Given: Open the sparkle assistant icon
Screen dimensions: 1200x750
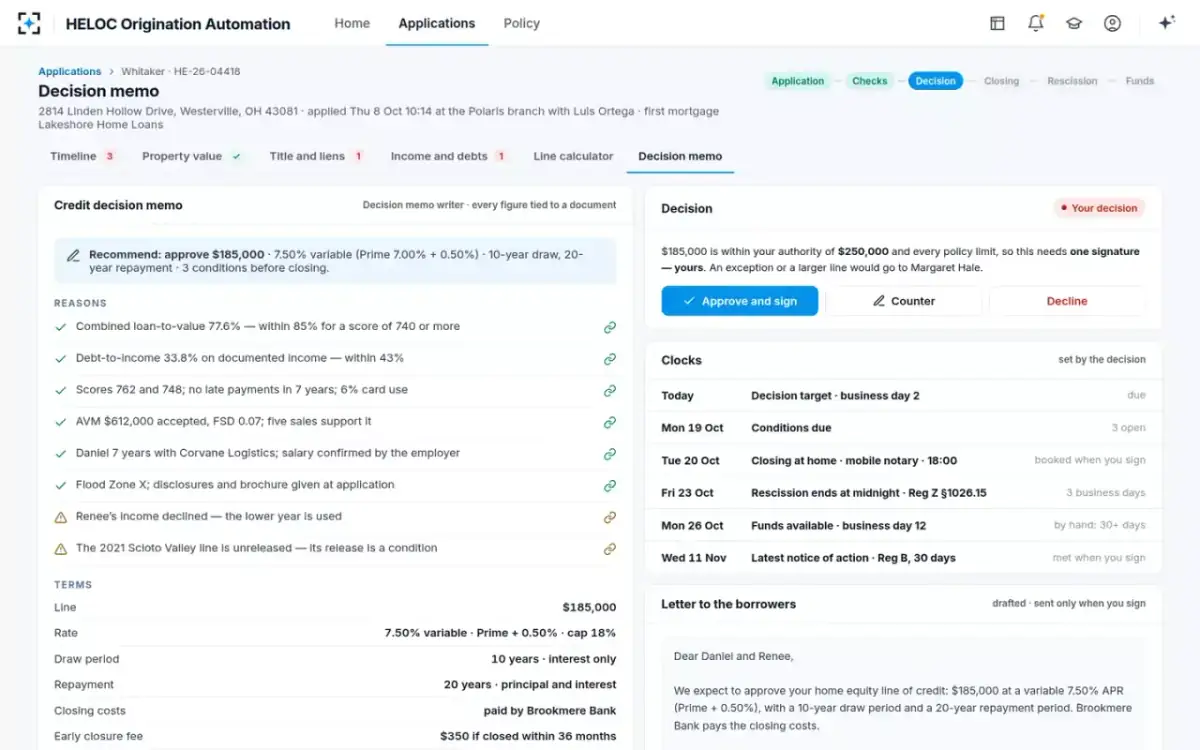Looking at the screenshot, I should click(x=1166, y=23).
